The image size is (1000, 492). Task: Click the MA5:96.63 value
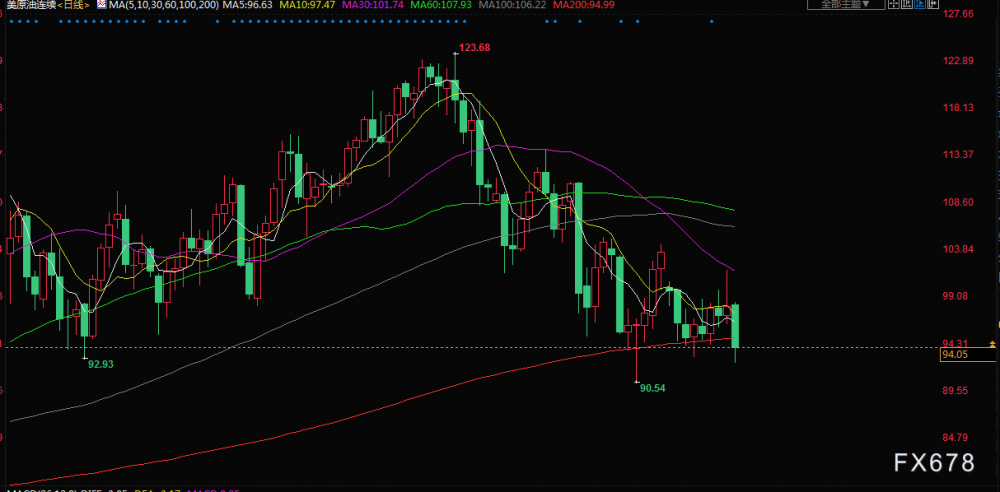(x=247, y=5)
